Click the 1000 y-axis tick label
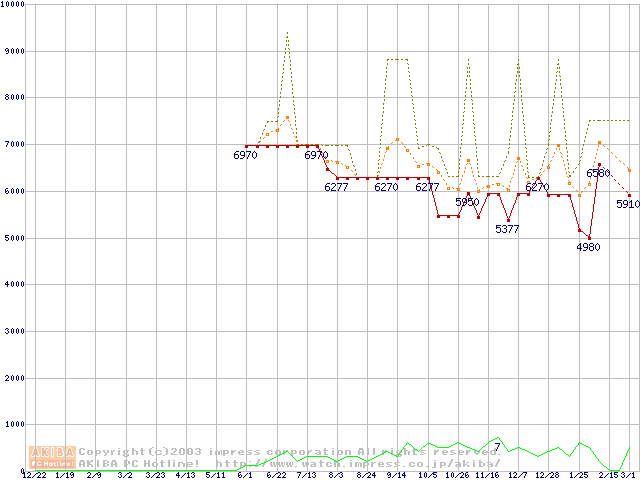Viewport: 640px width, 480px height. coord(15,425)
